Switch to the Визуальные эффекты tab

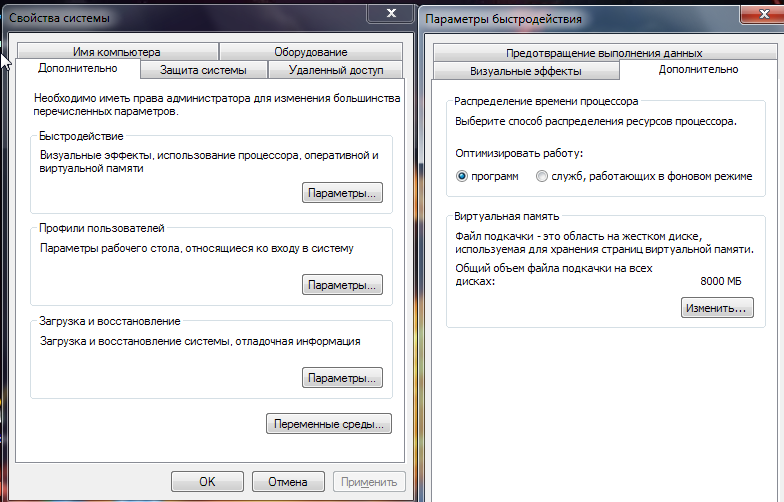pyautogui.click(x=526, y=71)
